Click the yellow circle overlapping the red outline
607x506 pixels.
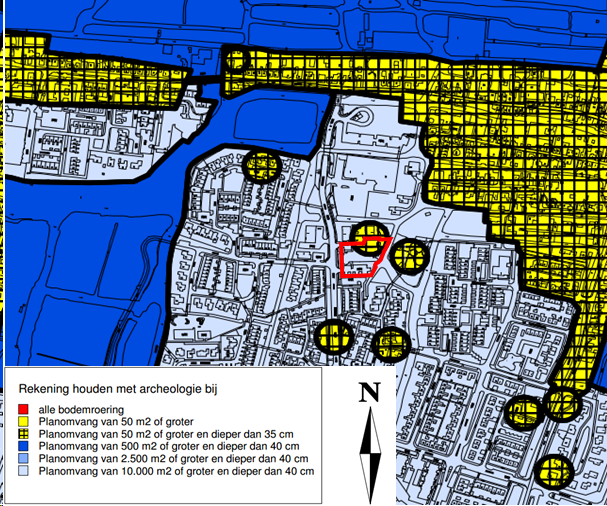click(x=370, y=239)
